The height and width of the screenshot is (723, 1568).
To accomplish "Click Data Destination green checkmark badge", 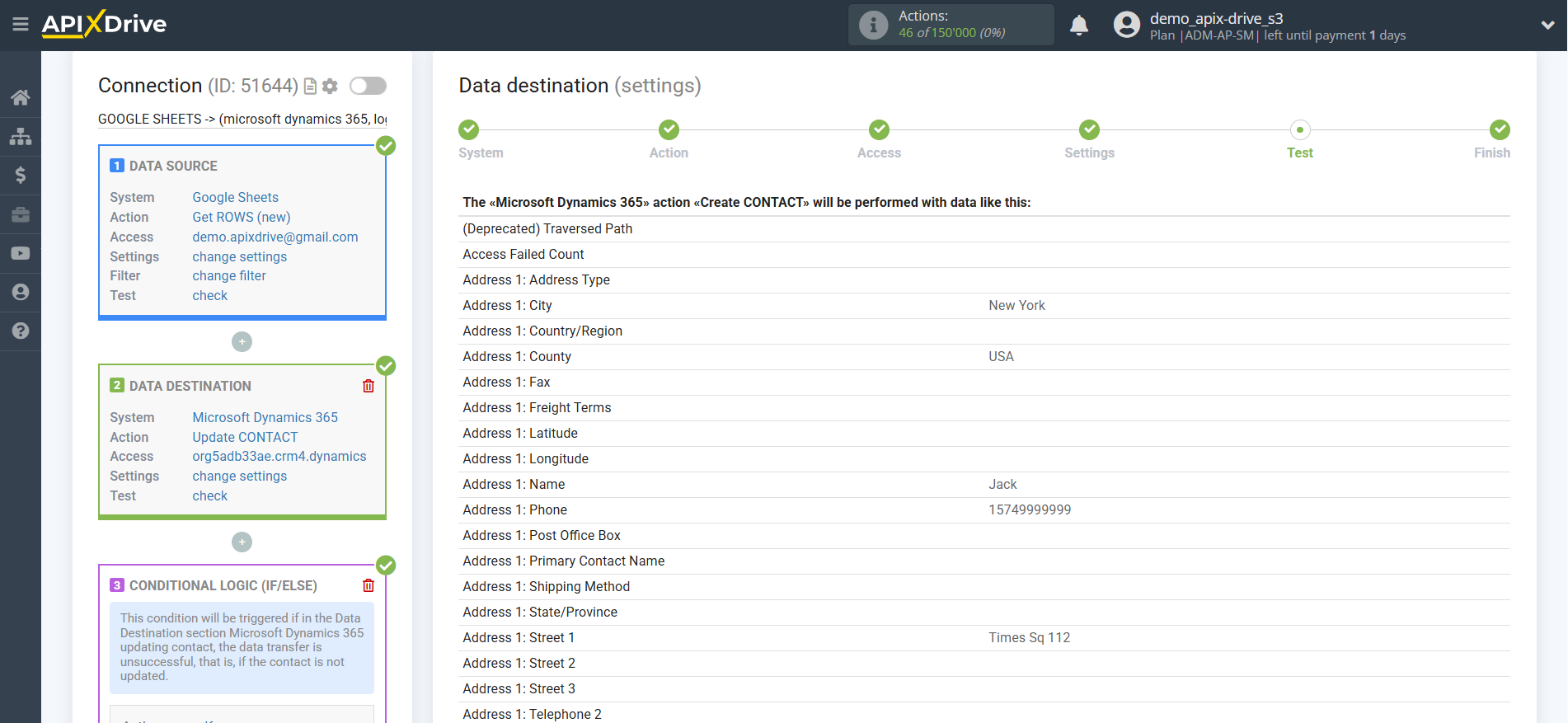I will click(386, 366).
